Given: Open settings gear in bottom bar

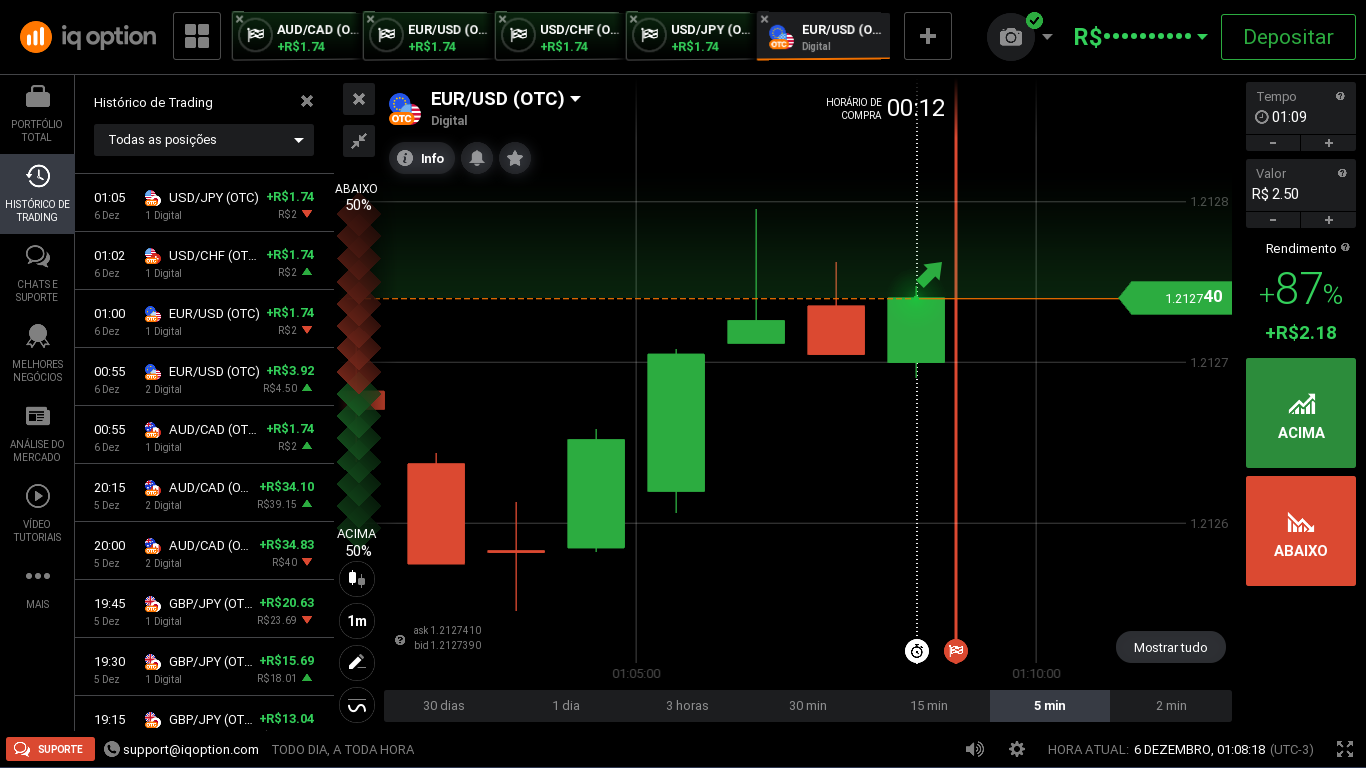Looking at the screenshot, I should click(1017, 749).
